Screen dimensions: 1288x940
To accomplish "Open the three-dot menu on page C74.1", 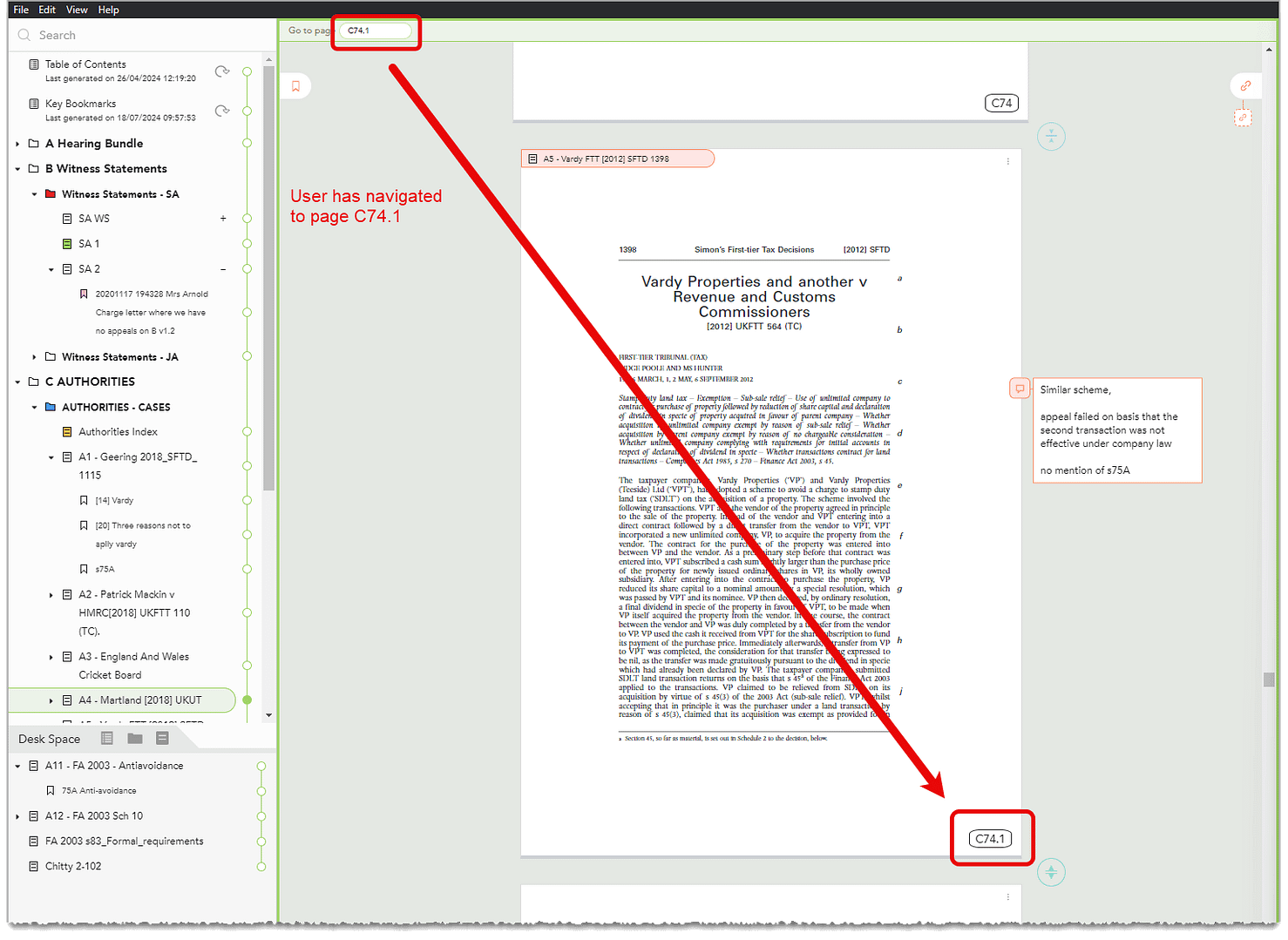I will coord(1008,161).
